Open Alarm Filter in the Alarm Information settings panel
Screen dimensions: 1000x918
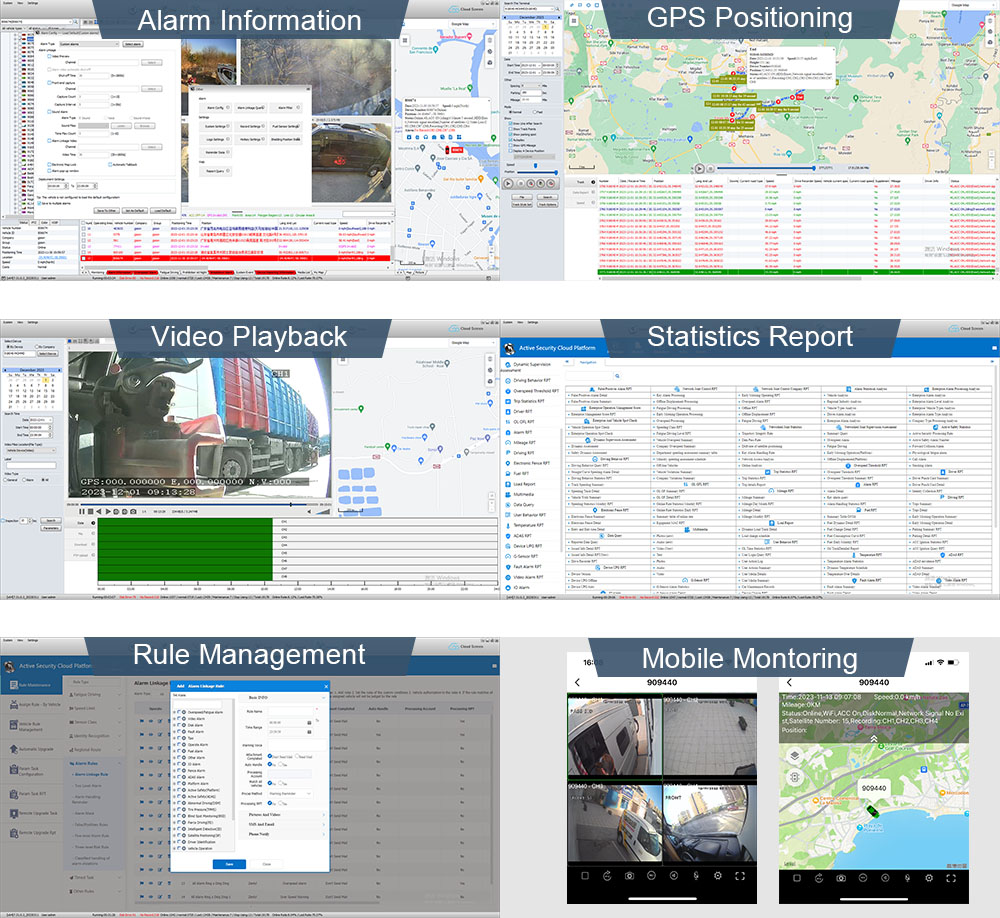tap(287, 108)
